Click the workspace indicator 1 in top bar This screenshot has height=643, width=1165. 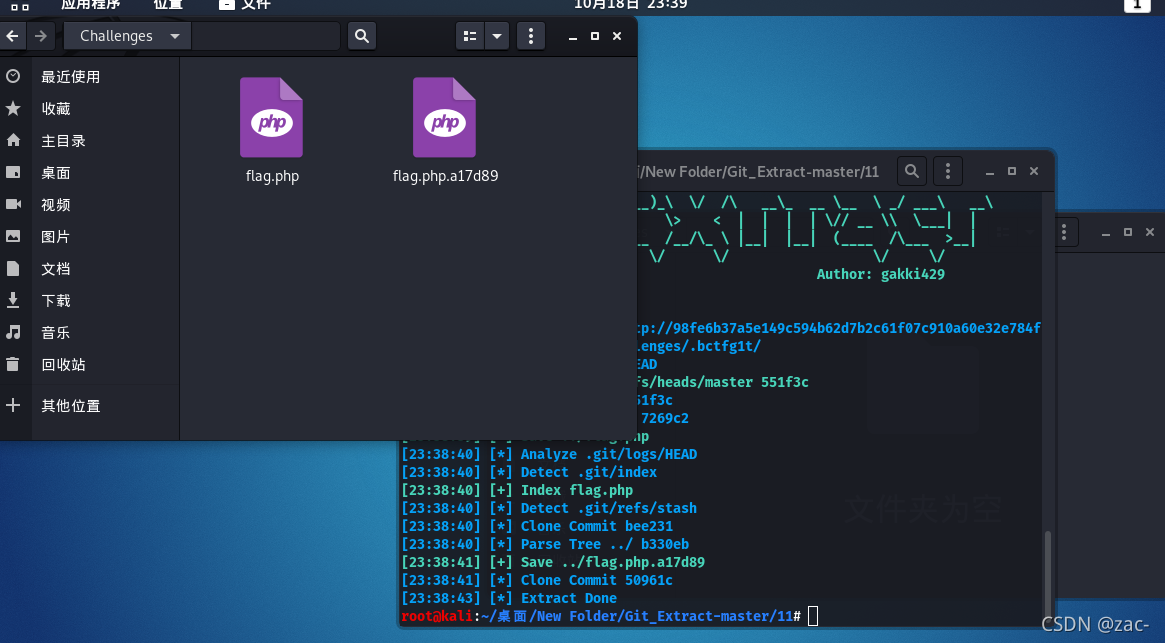[x=1137, y=4]
